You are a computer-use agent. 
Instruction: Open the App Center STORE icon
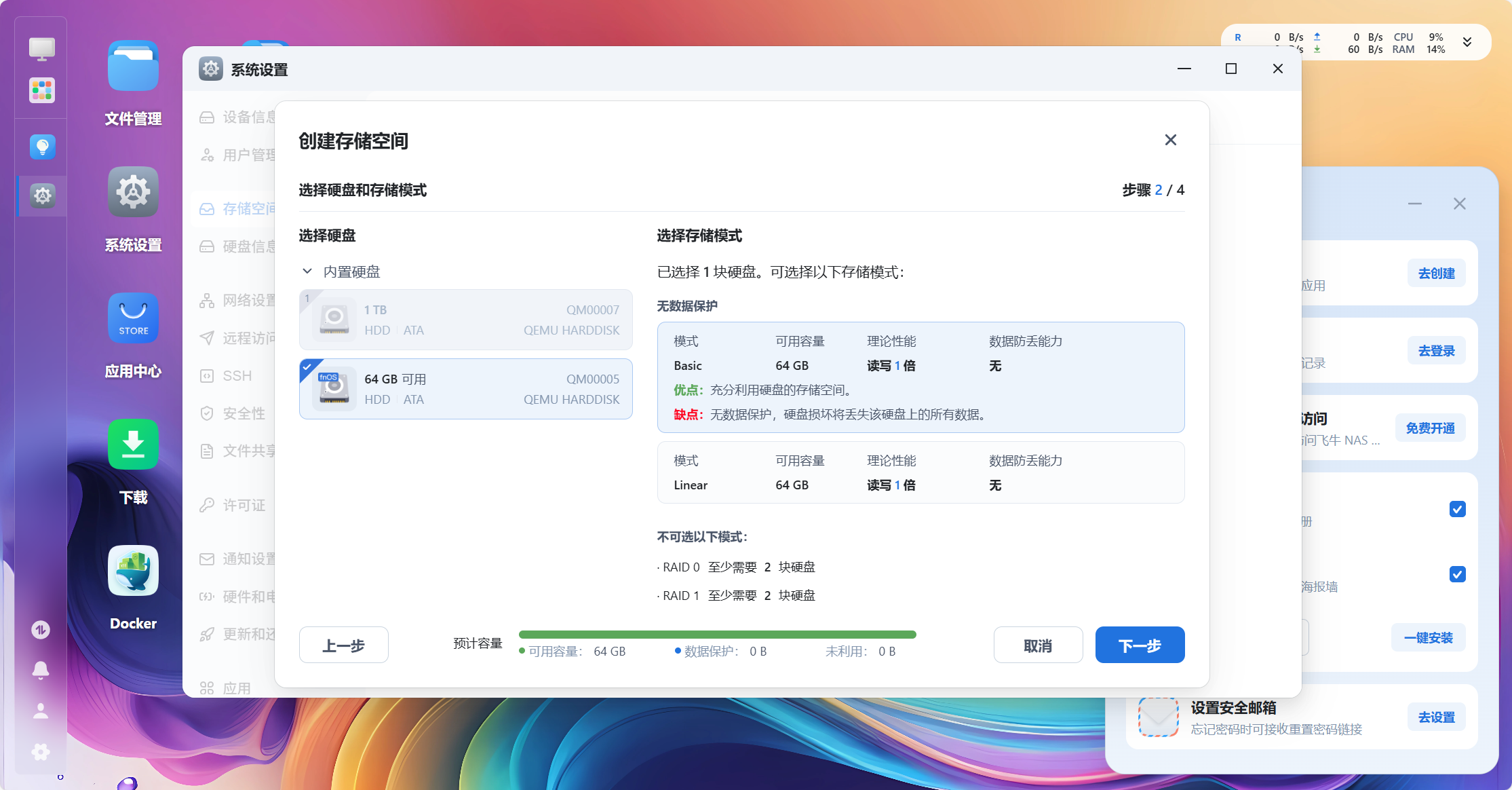(133, 318)
